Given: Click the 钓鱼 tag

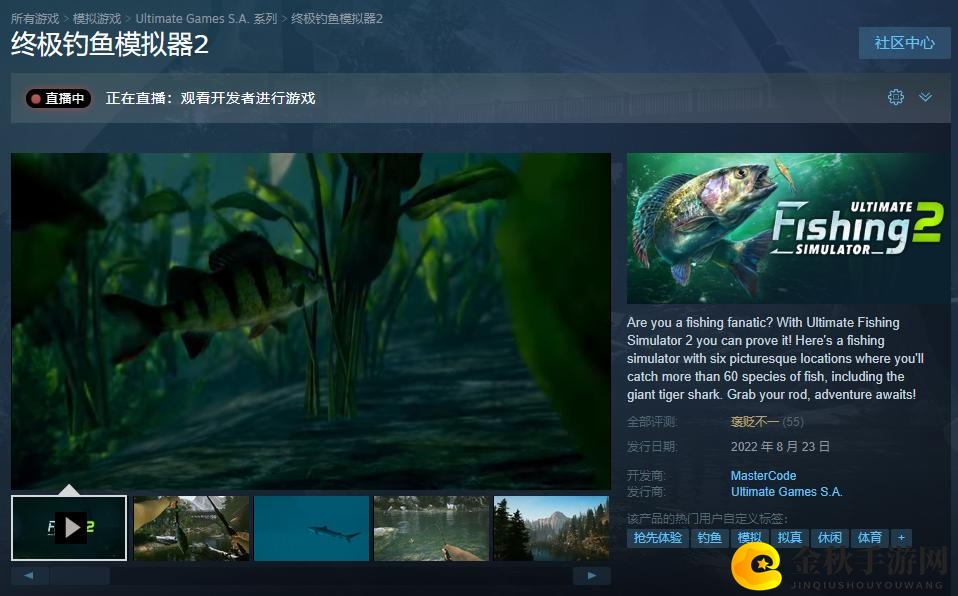Looking at the screenshot, I should pos(709,538).
